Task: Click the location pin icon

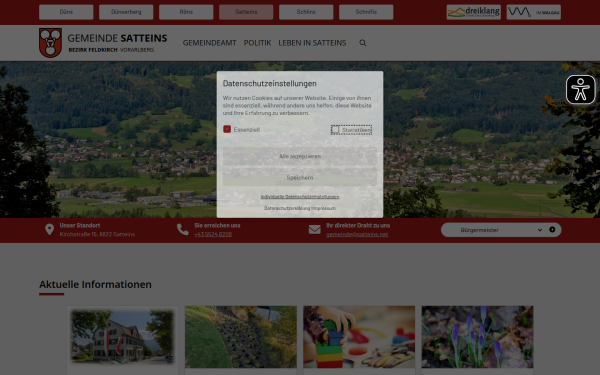Action: pos(49,230)
